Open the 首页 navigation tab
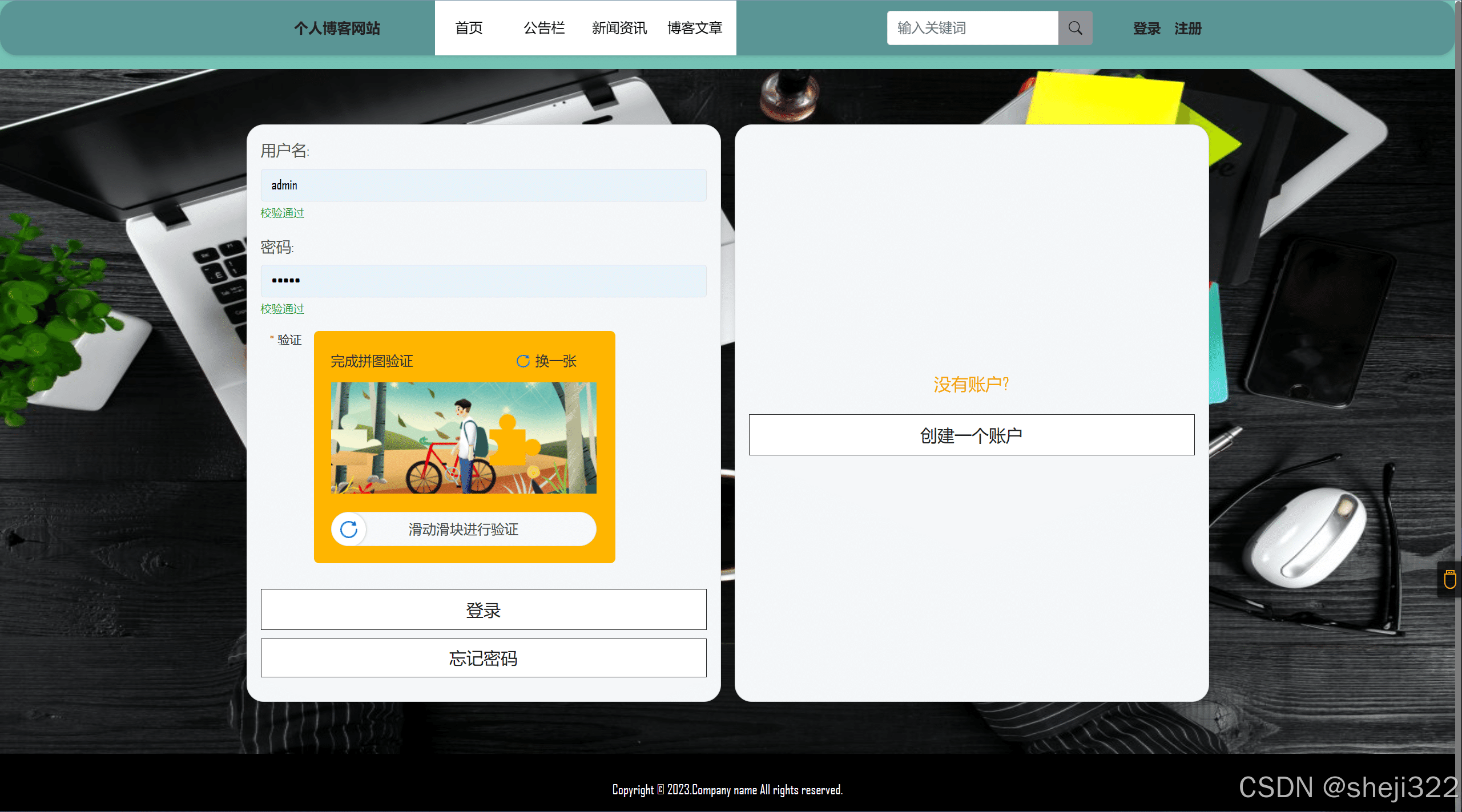 tap(469, 28)
